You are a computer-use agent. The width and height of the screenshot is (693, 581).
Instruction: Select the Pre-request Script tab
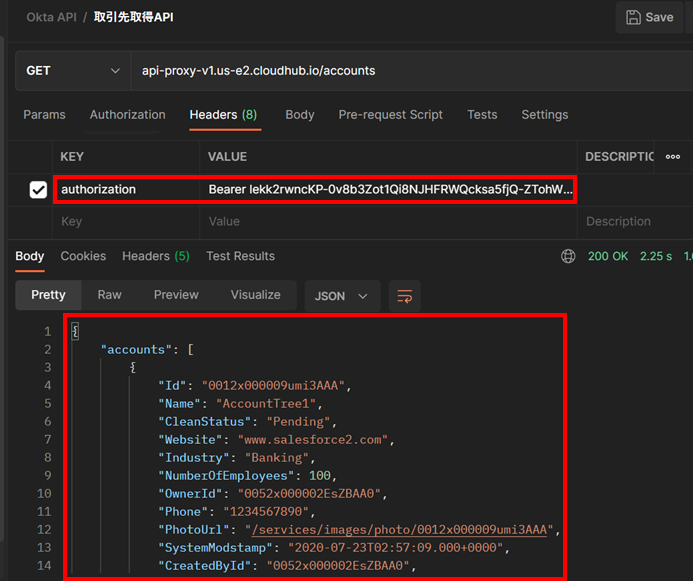pos(390,115)
